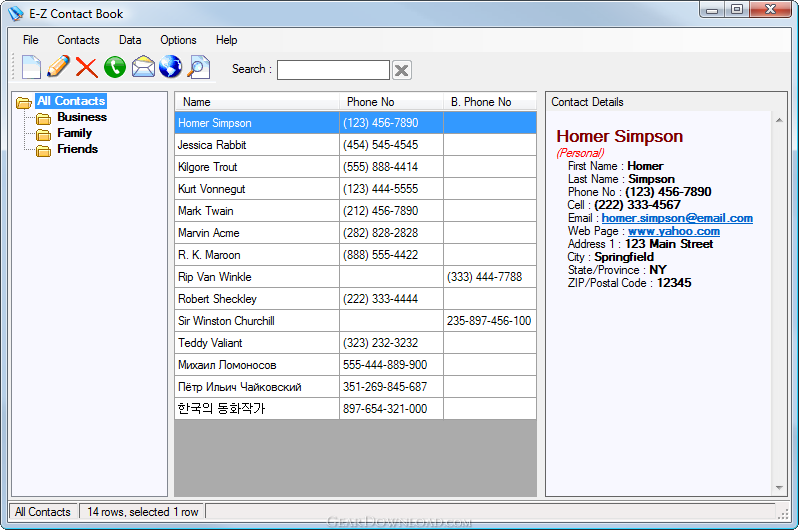Select the Rip Van Winkle row
799x530 pixels.
point(355,277)
